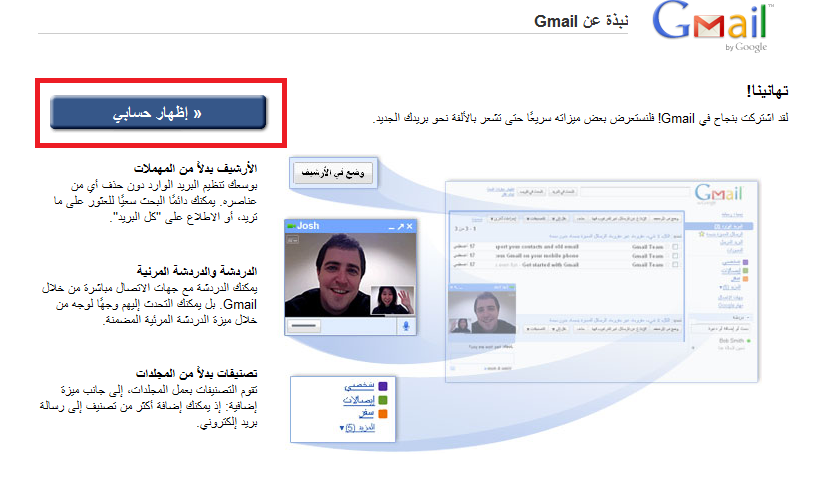Image resolution: width=814 pixels, height=479 pixels.
Task: Click the chat message input field under Josh's video
Action: (342, 326)
